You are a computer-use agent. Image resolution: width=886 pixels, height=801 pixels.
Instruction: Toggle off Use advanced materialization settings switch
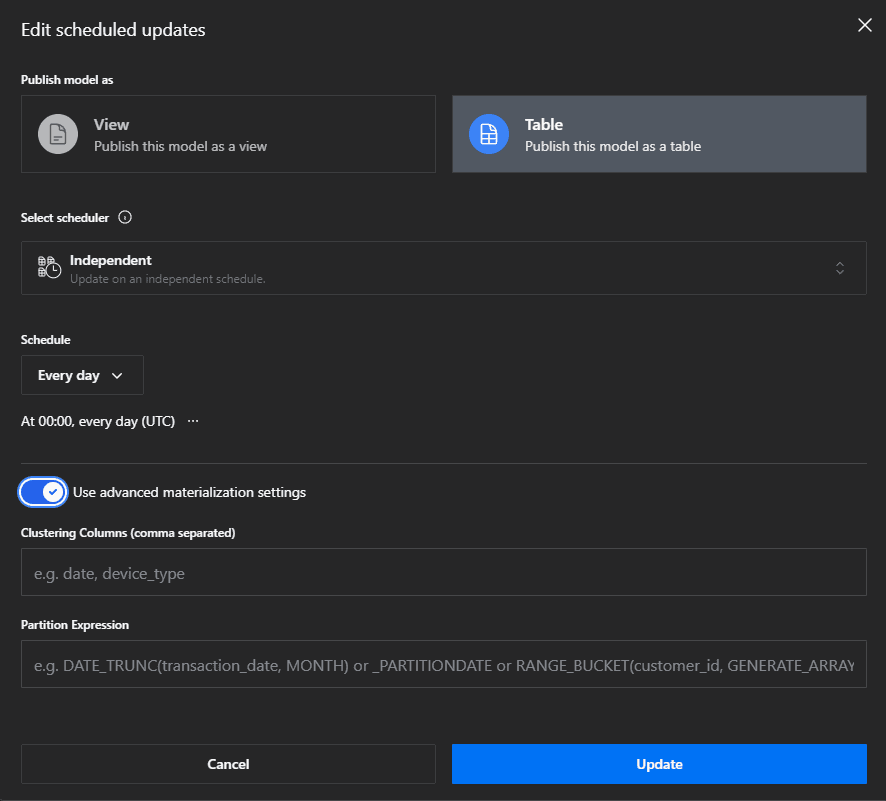[43, 492]
